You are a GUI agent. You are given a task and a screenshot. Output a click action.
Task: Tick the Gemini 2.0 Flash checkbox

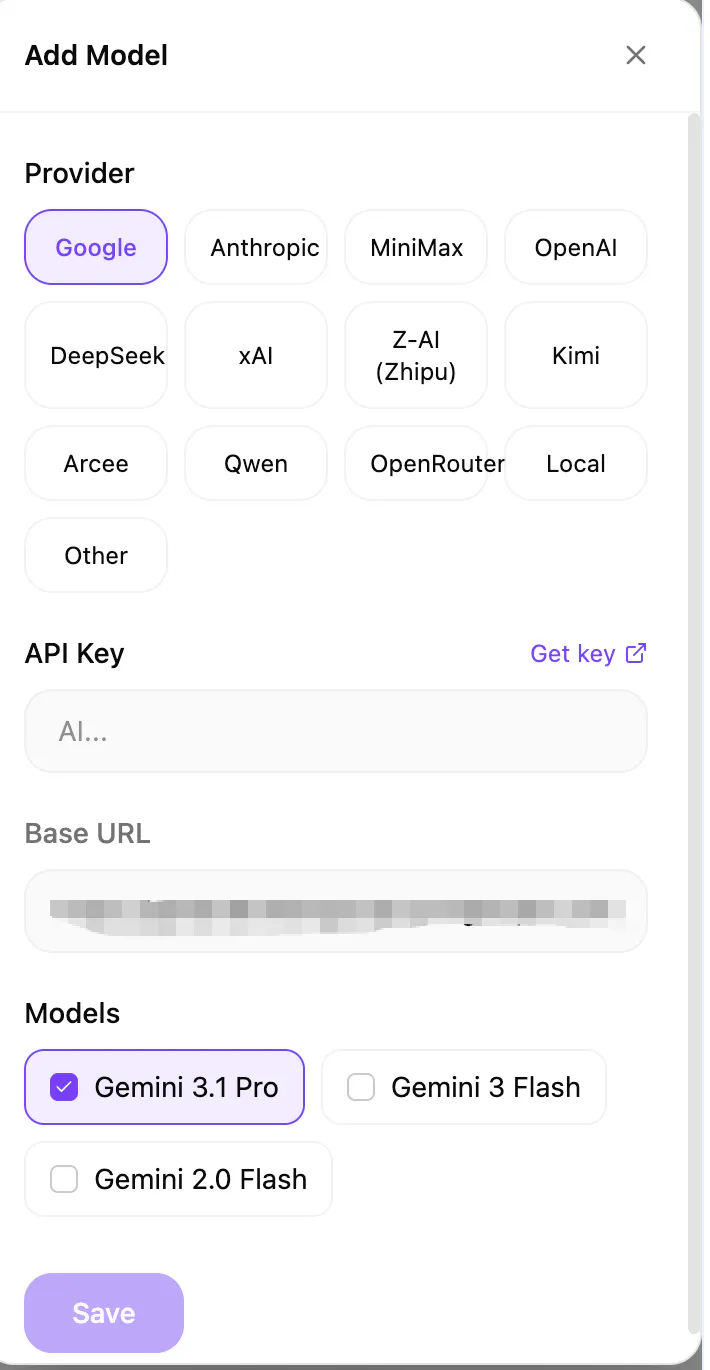64,1179
